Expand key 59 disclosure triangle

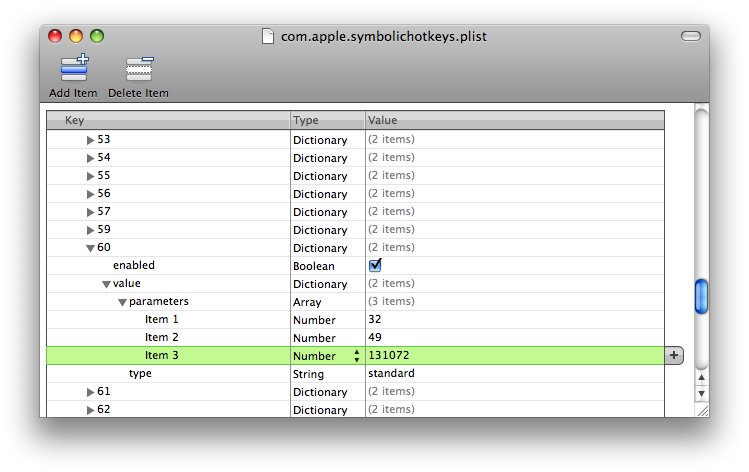pos(90,230)
